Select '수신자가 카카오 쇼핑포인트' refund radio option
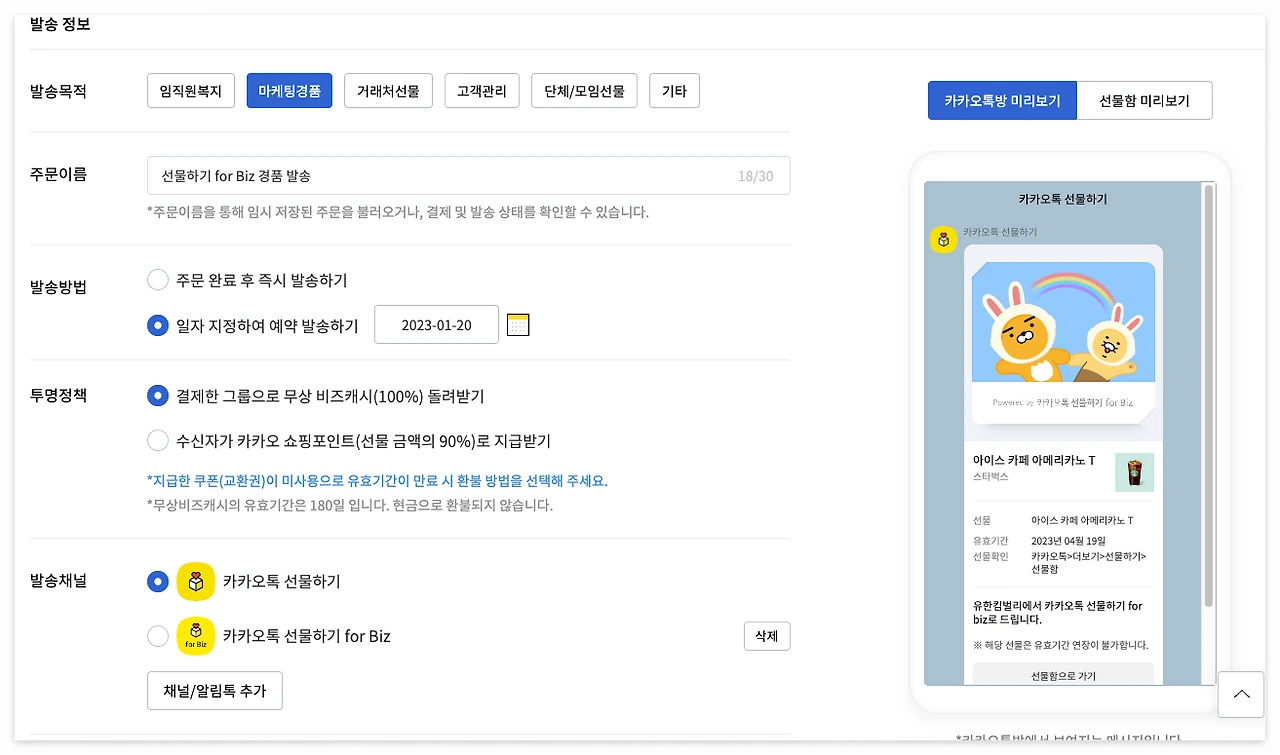1280x755 pixels. (x=157, y=441)
